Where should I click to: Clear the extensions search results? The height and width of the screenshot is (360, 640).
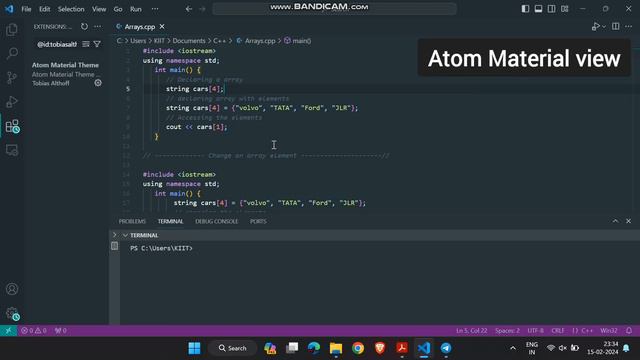[x=86, y=44]
